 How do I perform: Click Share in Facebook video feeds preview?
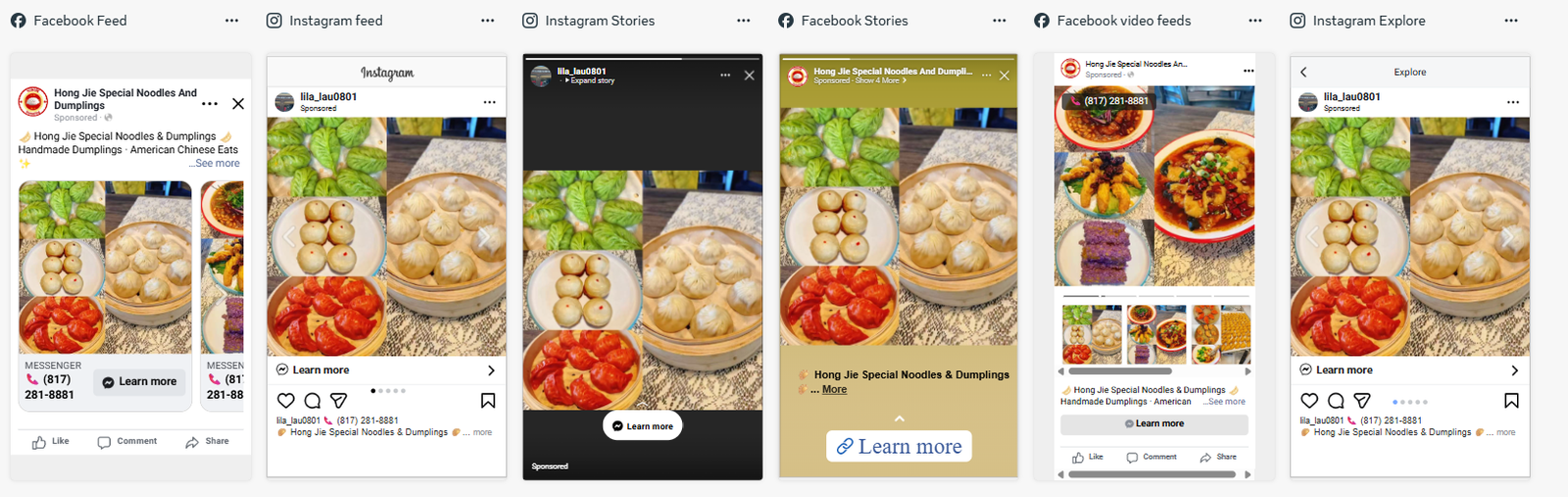tap(1218, 457)
